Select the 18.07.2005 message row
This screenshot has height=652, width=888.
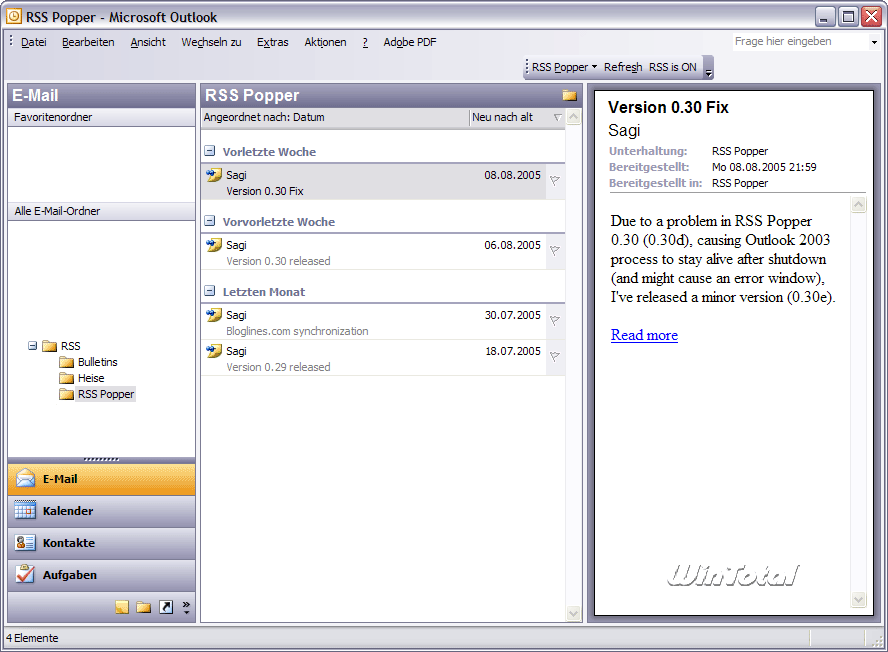383,358
